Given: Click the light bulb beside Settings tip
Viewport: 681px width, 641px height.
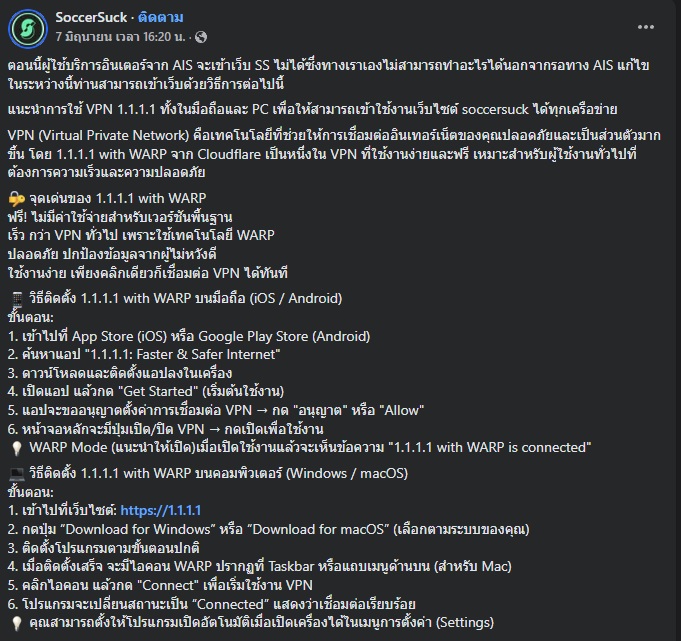Looking at the screenshot, I should 17,623.
